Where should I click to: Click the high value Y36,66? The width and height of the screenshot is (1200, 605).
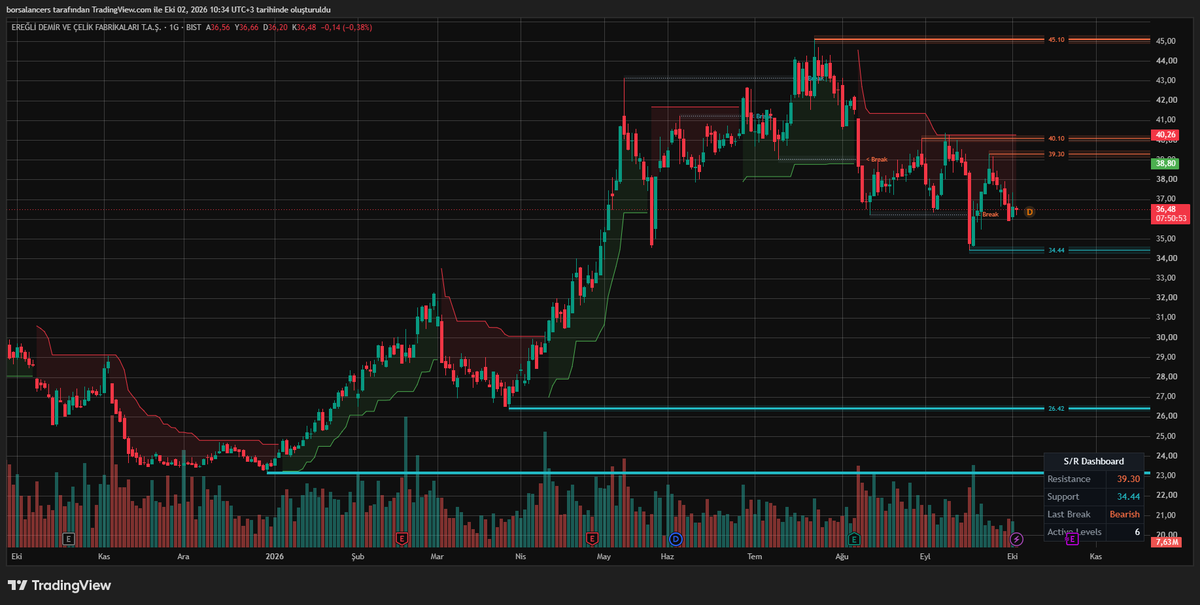pos(247,27)
